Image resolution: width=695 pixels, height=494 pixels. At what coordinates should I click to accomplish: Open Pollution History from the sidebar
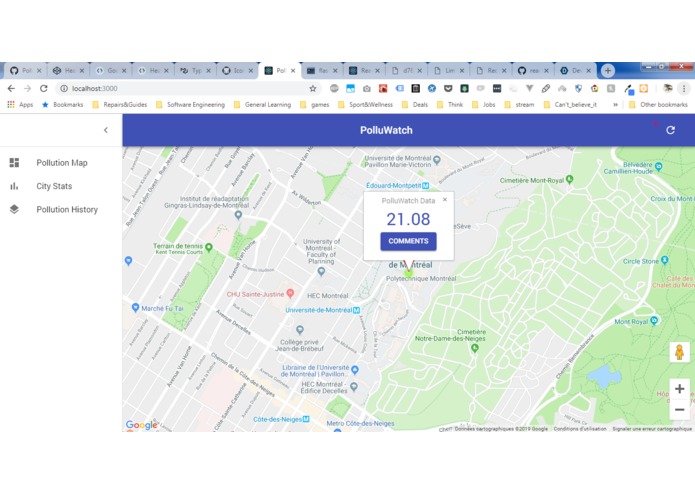(61, 210)
